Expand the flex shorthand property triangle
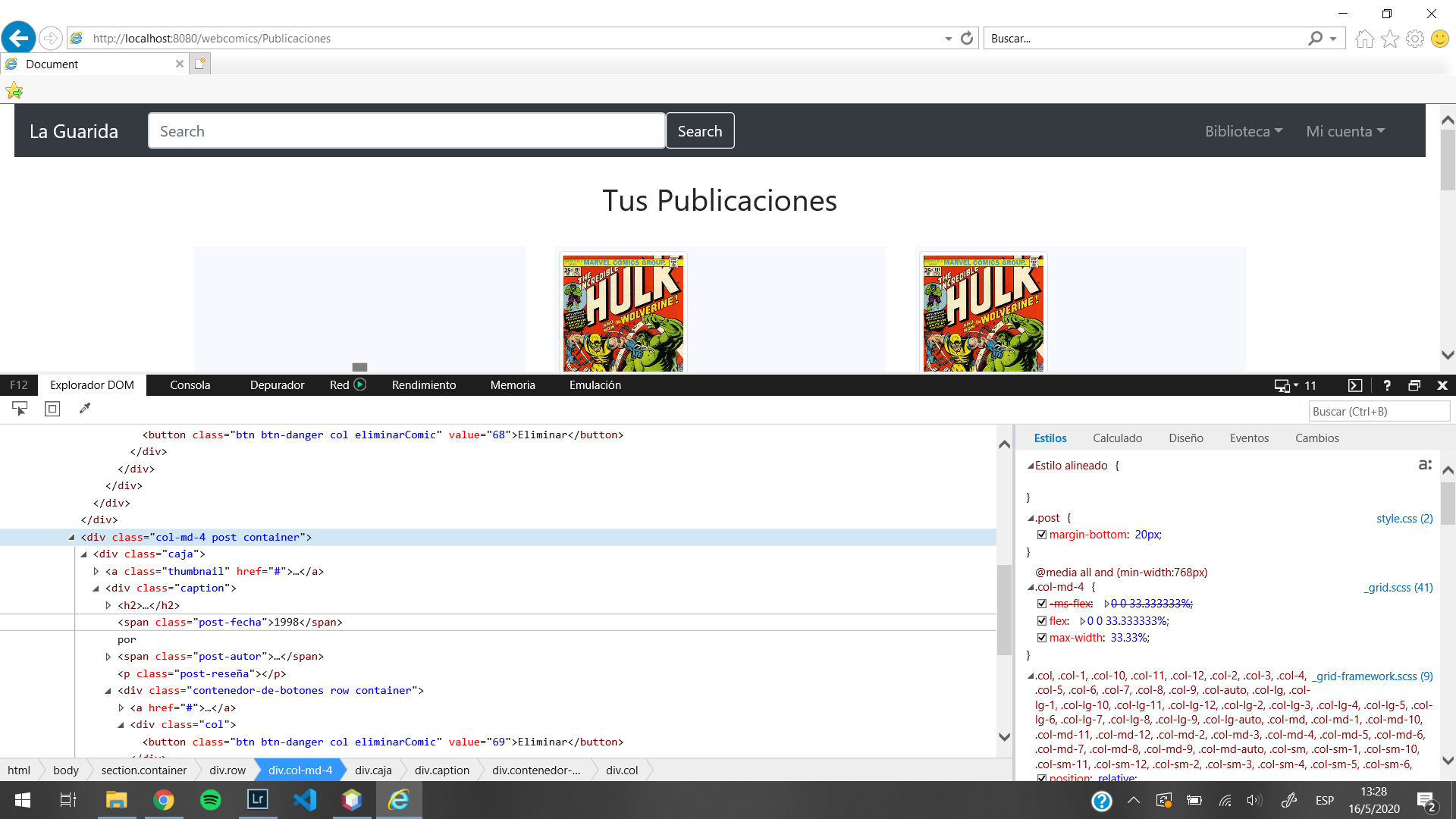The width and height of the screenshot is (1456, 819). tap(1082, 621)
